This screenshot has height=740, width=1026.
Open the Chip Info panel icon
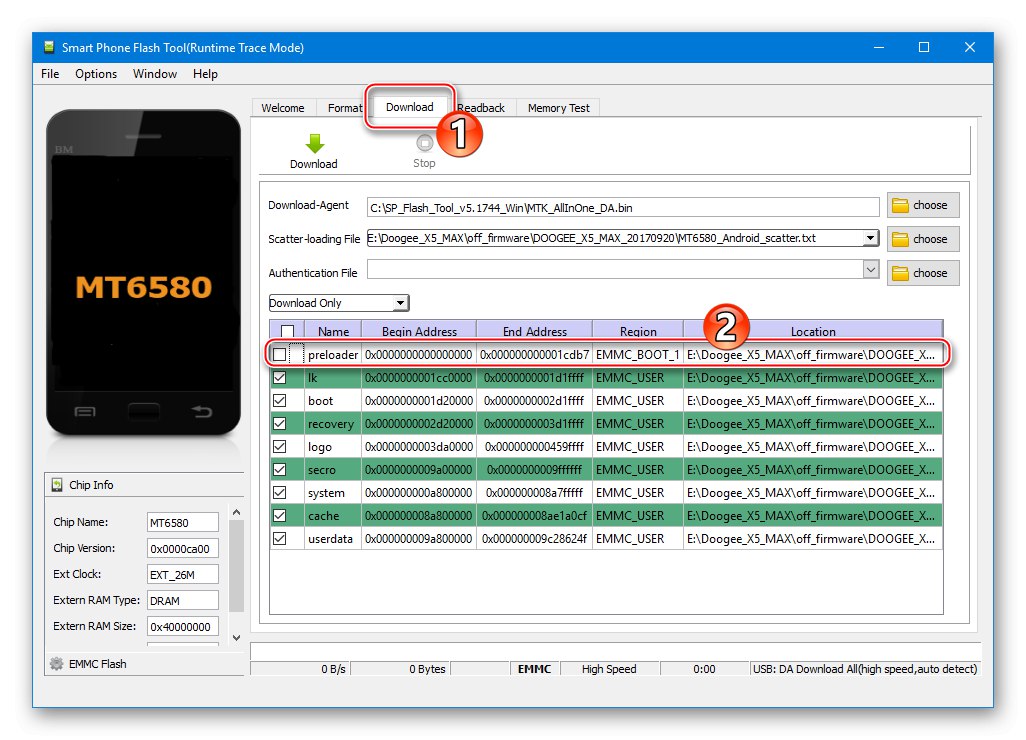point(56,485)
